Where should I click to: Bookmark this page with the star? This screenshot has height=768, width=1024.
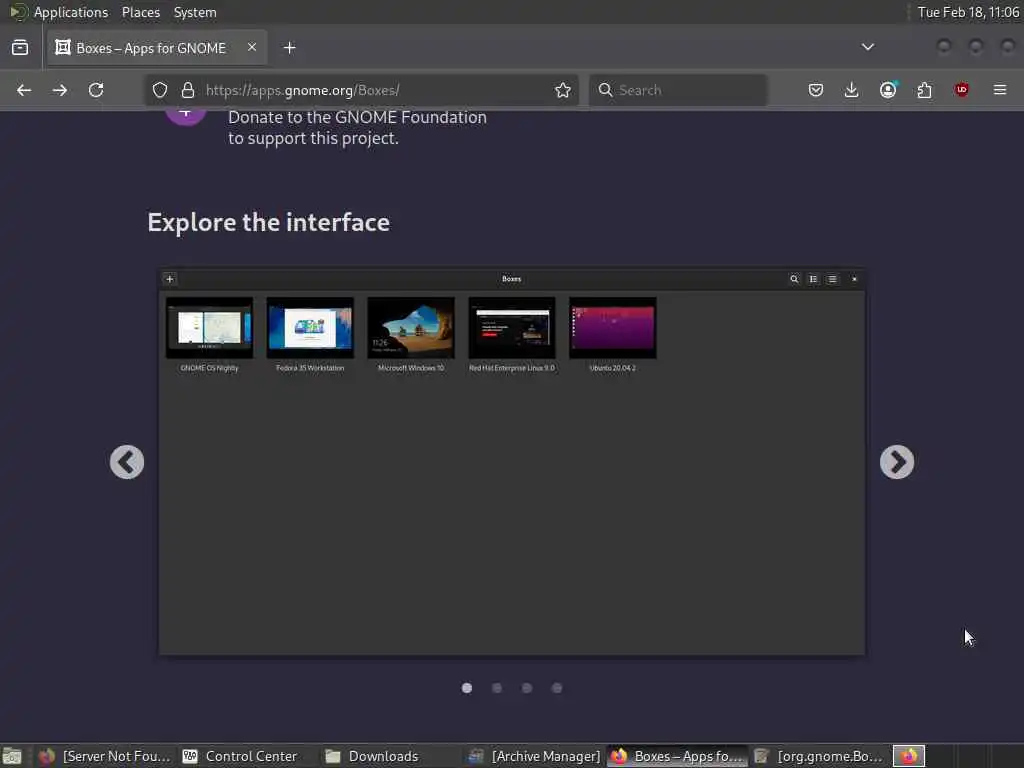(x=563, y=90)
